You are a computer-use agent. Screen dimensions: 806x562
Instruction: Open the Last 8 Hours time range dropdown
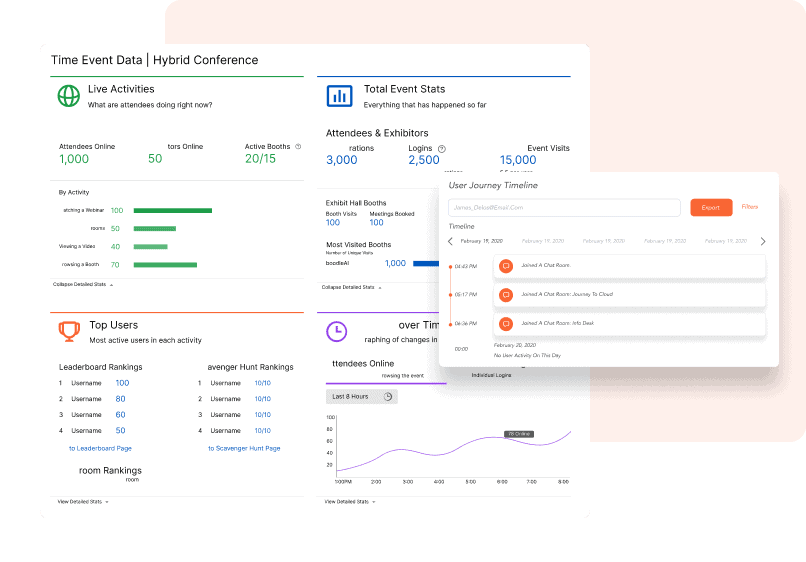362,397
